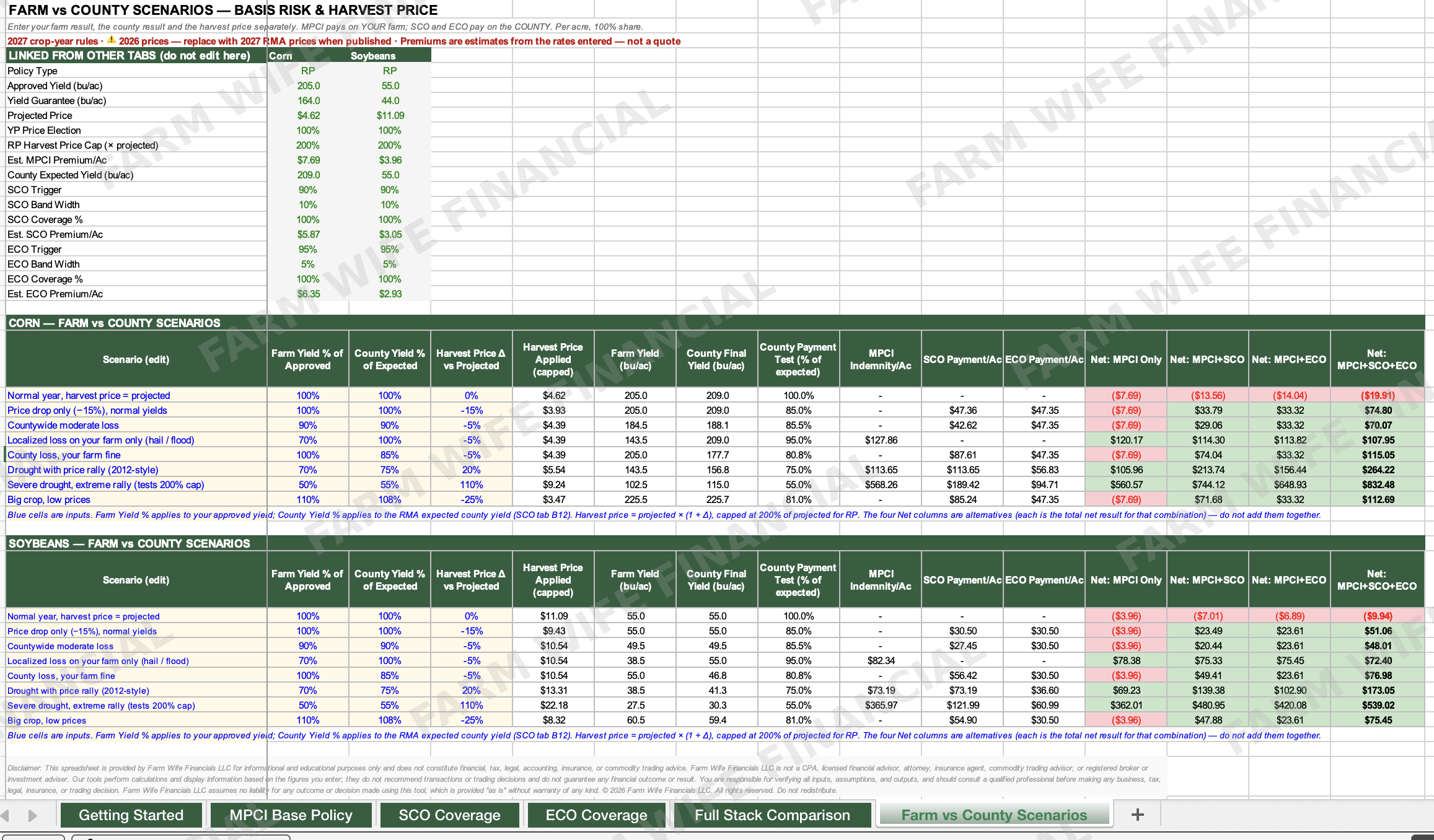1434x840 pixels.
Task: Click corn severe drought harvest price Δ 110%
Action: tap(472, 484)
